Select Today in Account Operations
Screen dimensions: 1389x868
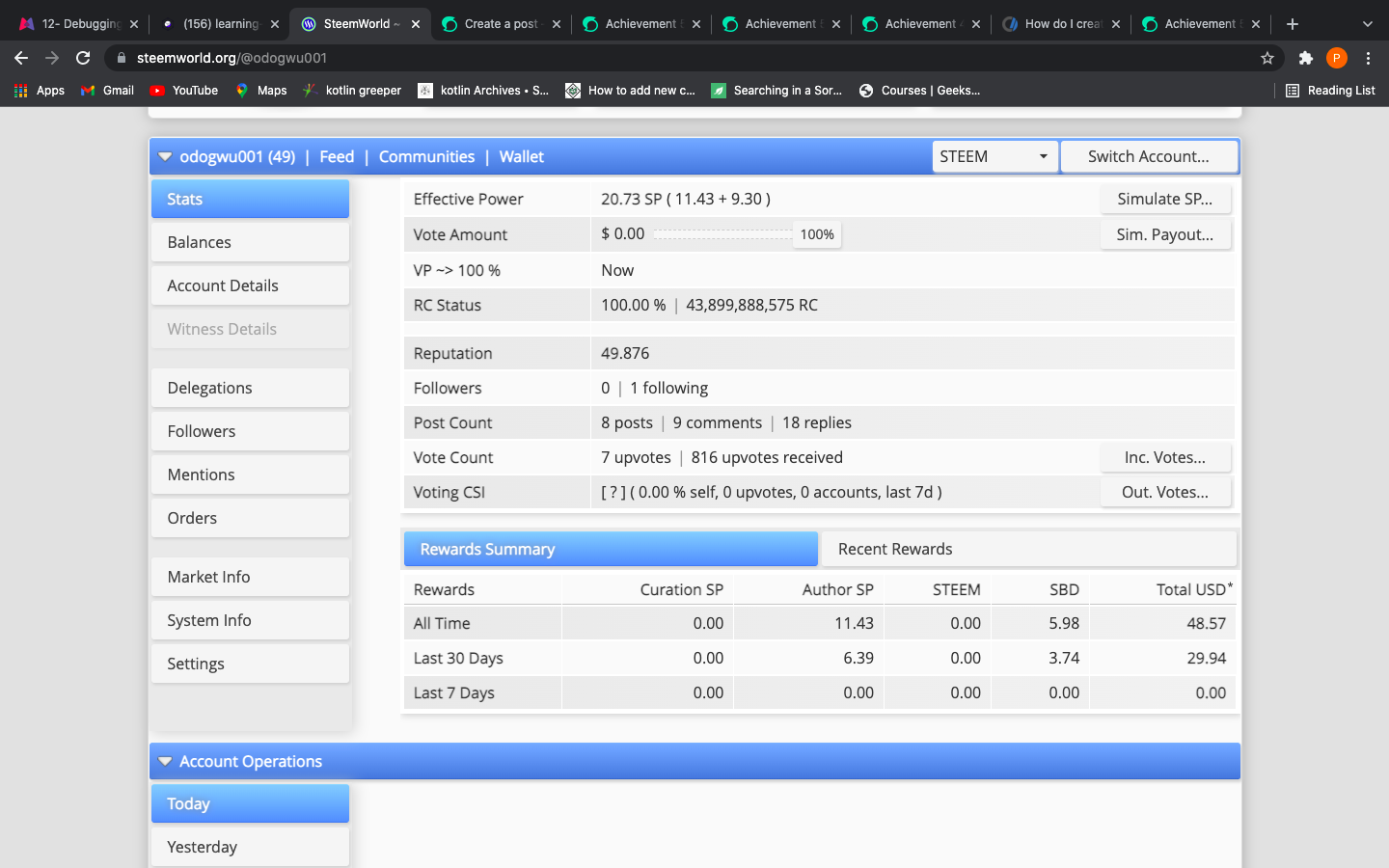pyautogui.click(x=250, y=803)
